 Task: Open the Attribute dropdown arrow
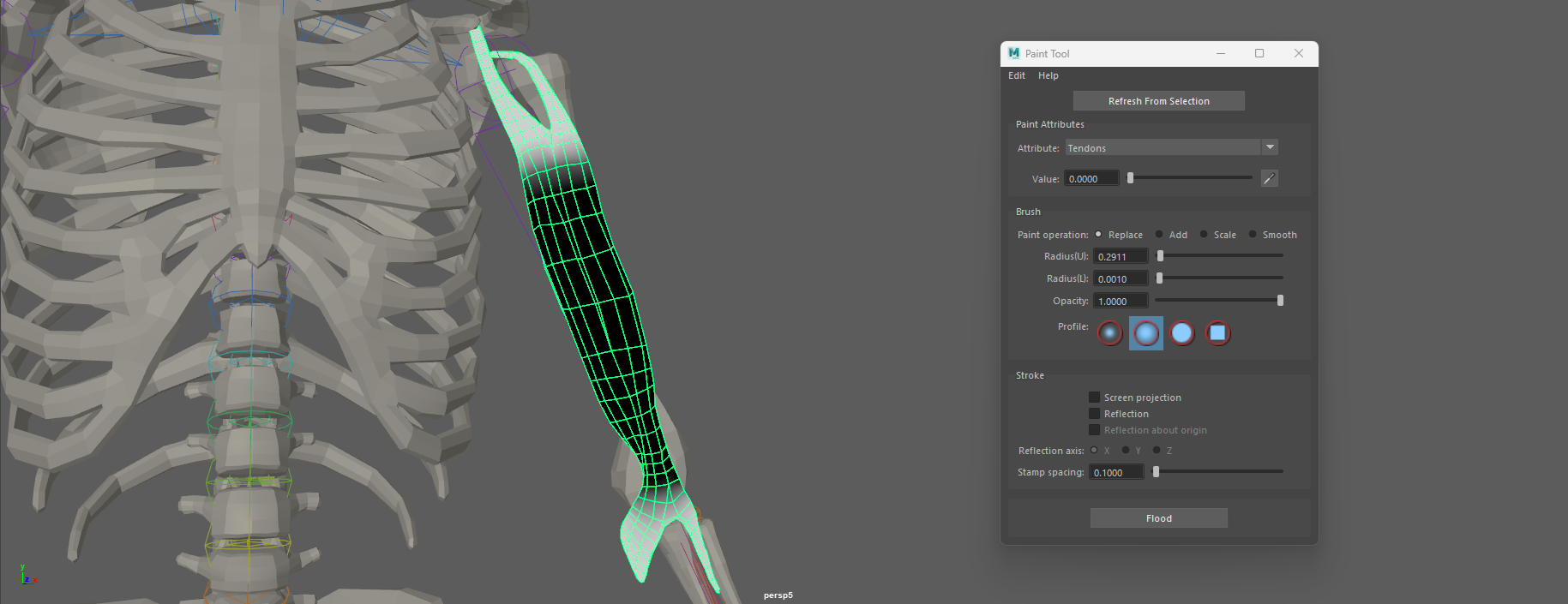(x=1270, y=147)
